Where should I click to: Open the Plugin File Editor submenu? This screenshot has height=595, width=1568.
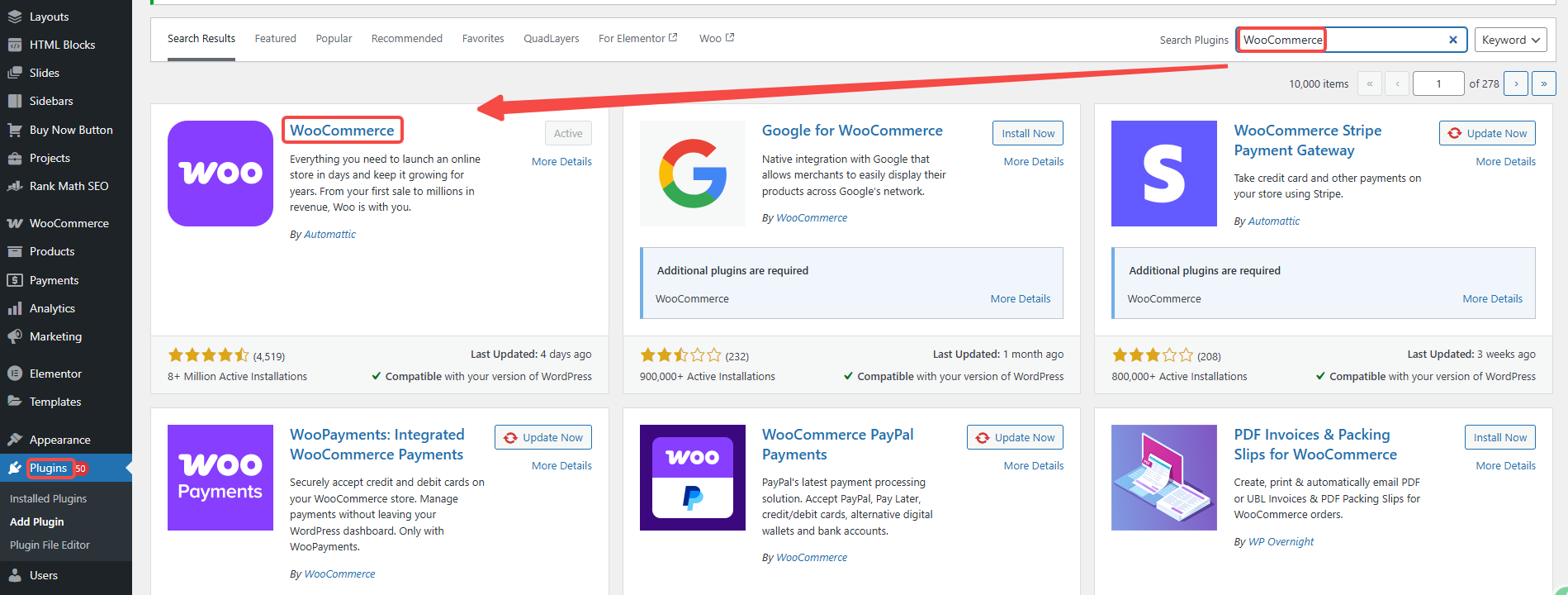(x=50, y=545)
